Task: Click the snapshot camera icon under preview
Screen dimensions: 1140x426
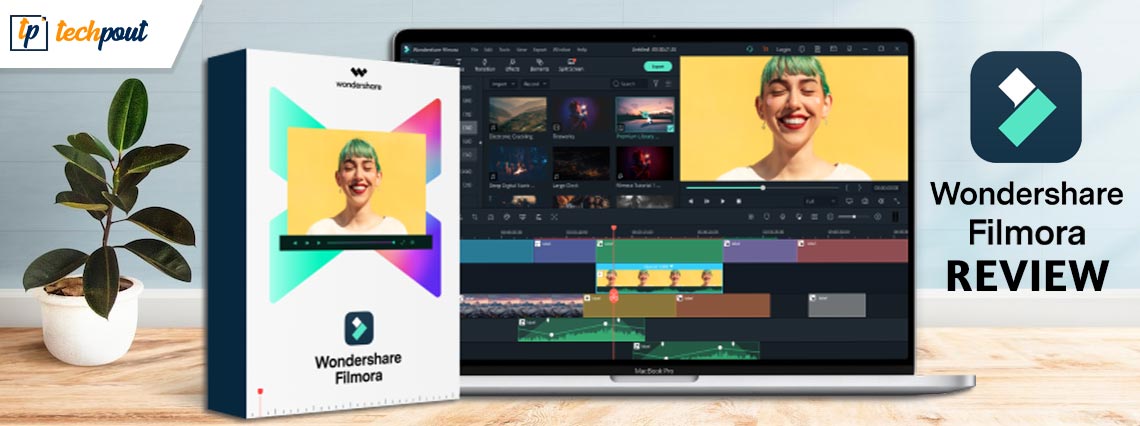Action: [865, 201]
